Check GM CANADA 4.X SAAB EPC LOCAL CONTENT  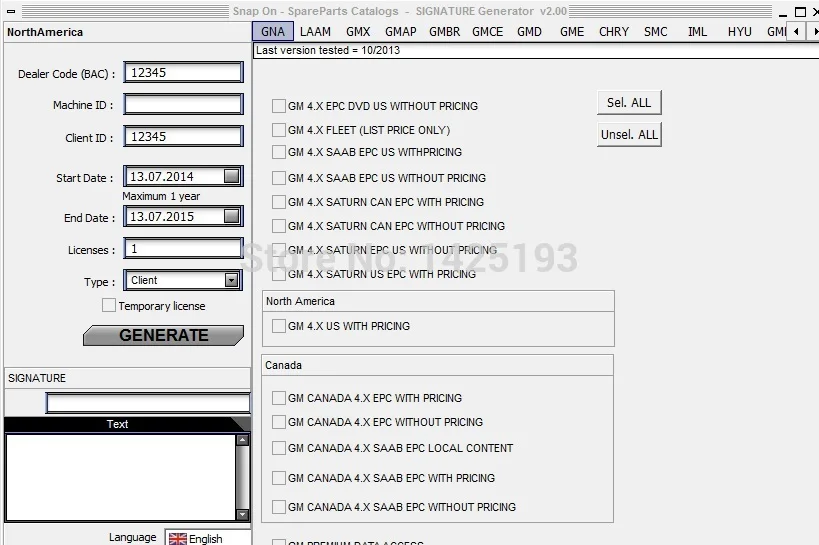coord(279,448)
